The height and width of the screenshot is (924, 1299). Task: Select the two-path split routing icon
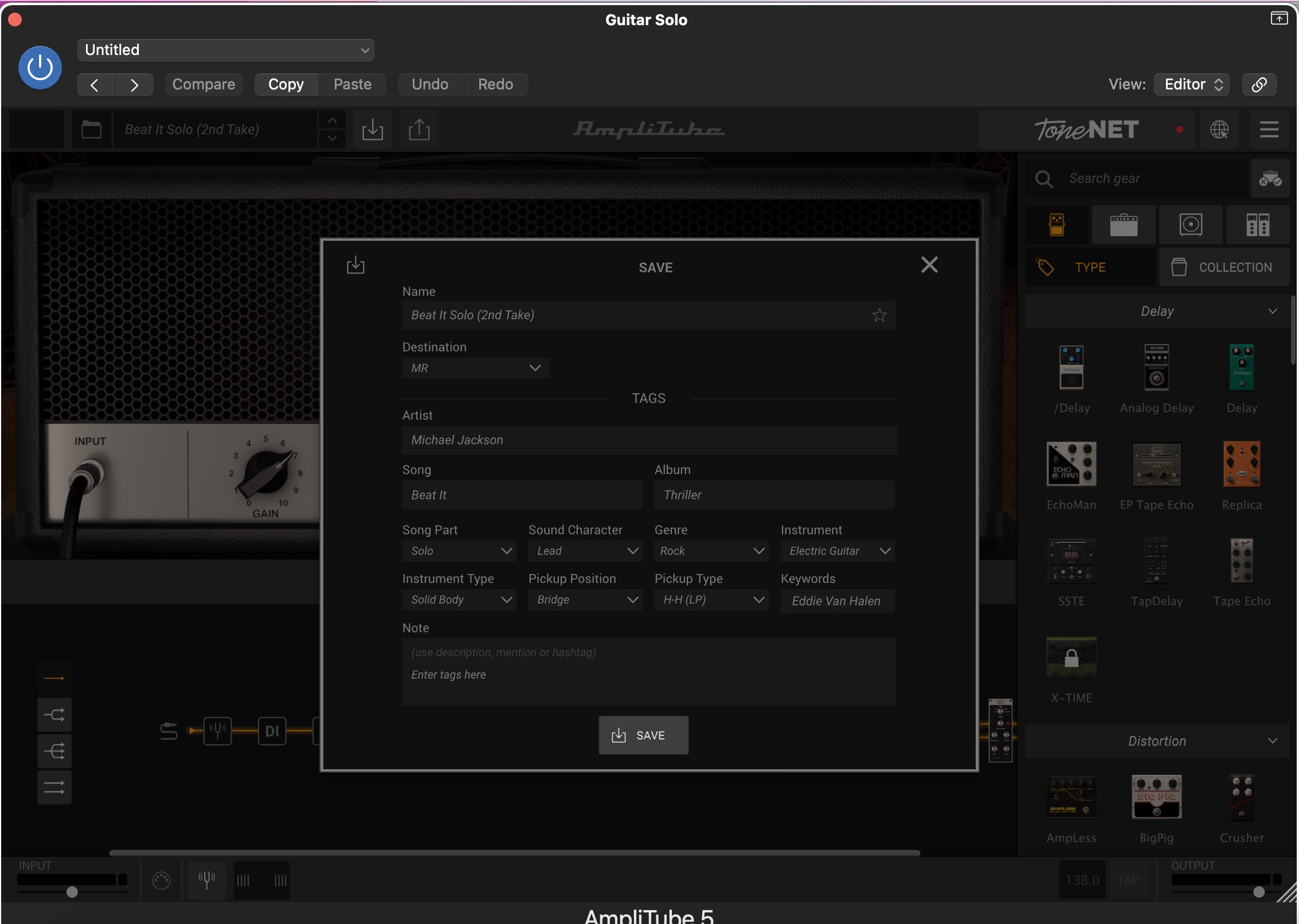(54, 715)
